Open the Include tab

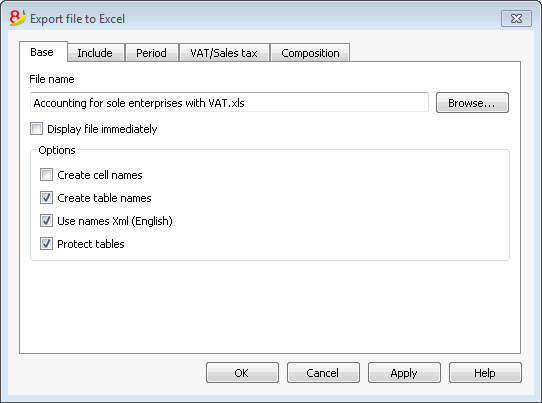95,53
